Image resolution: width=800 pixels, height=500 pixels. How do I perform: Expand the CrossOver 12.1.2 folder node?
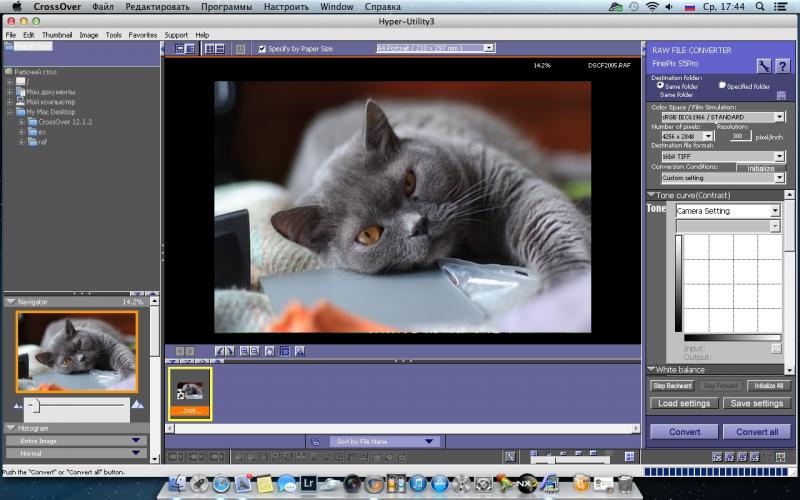pos(21,122)
